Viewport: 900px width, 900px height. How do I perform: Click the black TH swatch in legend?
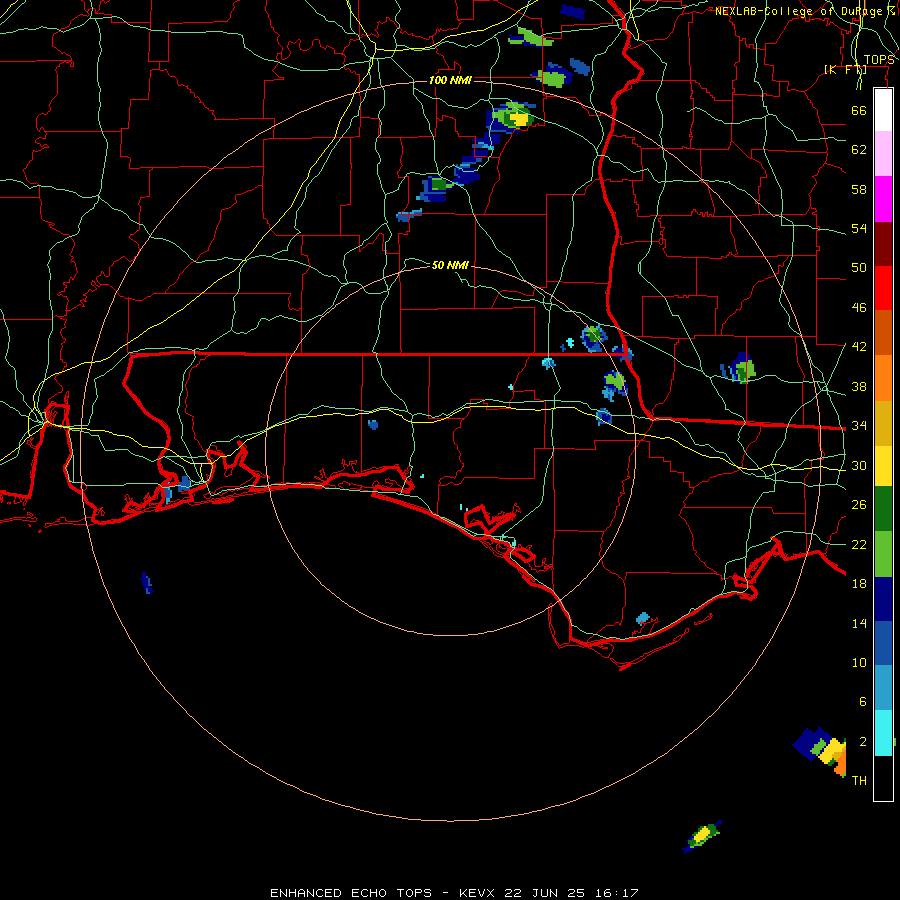883,778
